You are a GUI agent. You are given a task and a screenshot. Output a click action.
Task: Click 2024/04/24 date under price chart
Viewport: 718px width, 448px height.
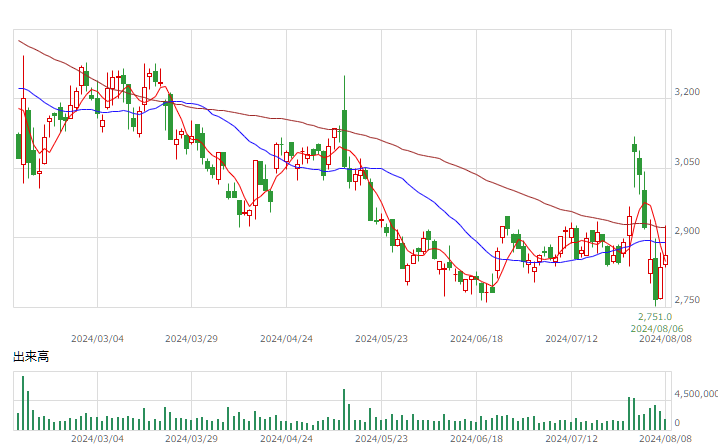287,339
